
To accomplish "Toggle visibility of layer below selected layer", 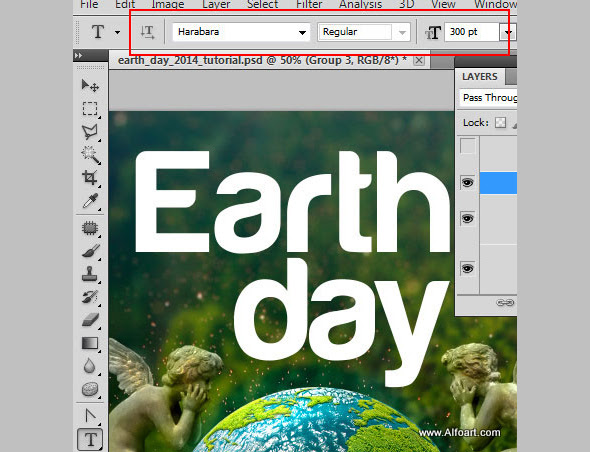I will (467, 219).
